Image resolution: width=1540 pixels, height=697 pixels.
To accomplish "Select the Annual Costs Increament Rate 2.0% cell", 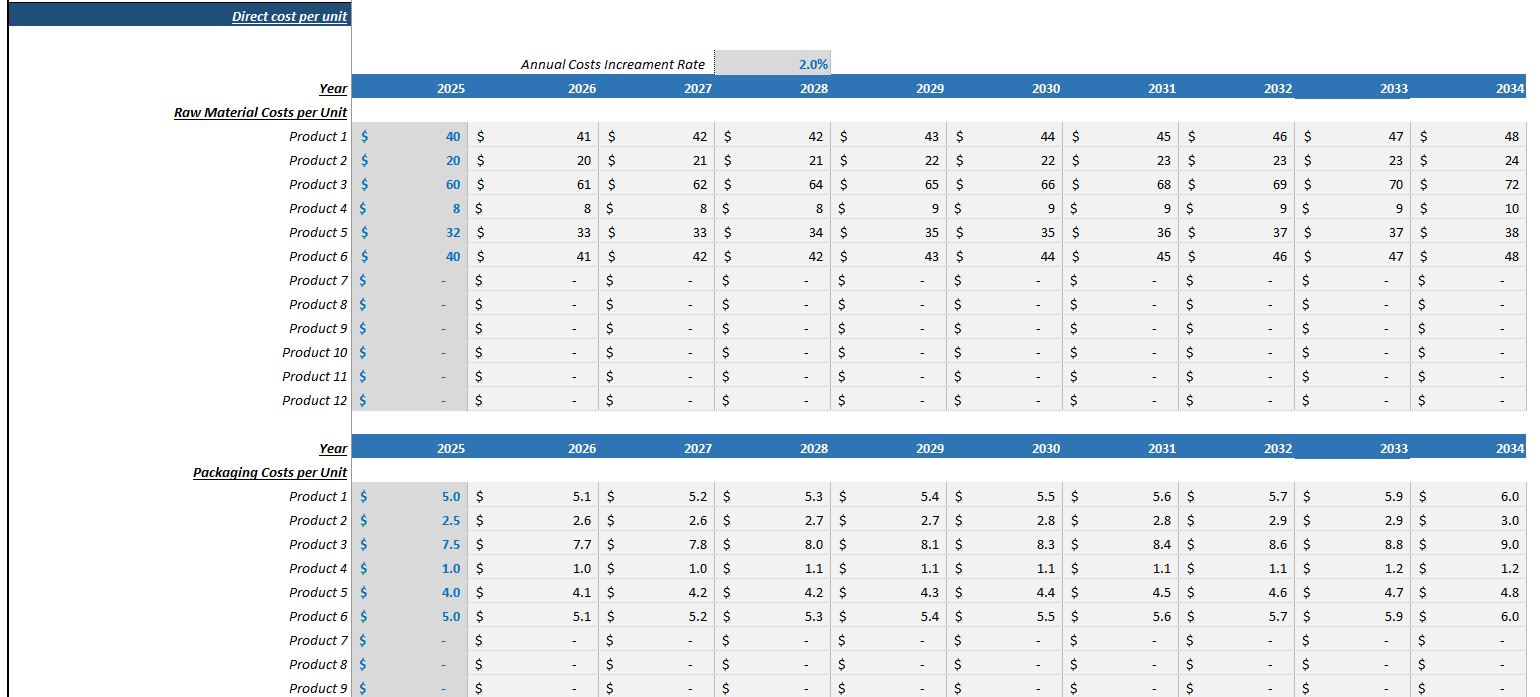I will (775, 62).
